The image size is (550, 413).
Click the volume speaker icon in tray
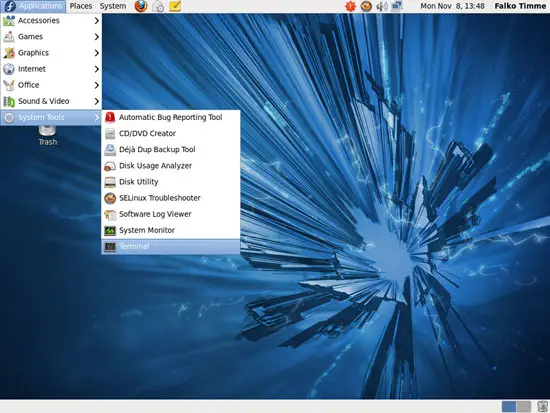point(382,6)
